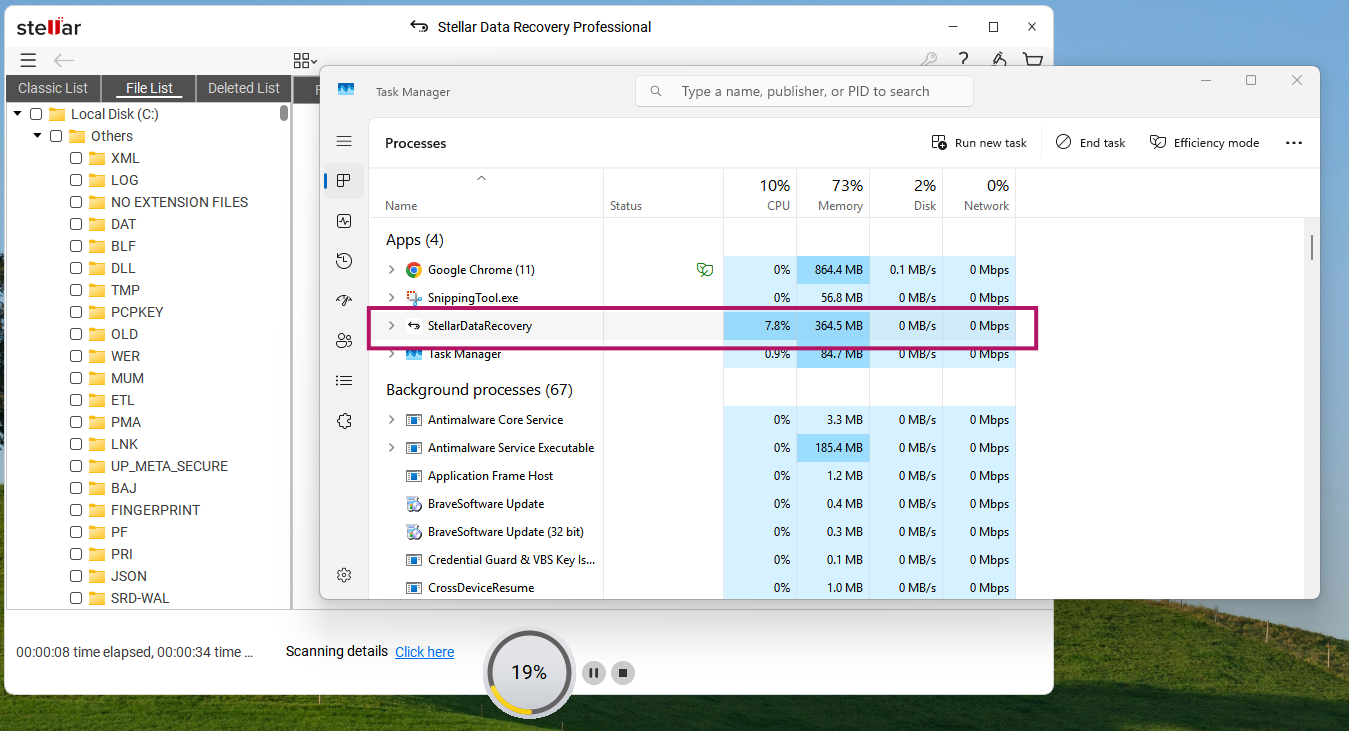Switch to the Deleted List tab
Viewport: 1349px width, 731px height.
[x=242, y=88]
